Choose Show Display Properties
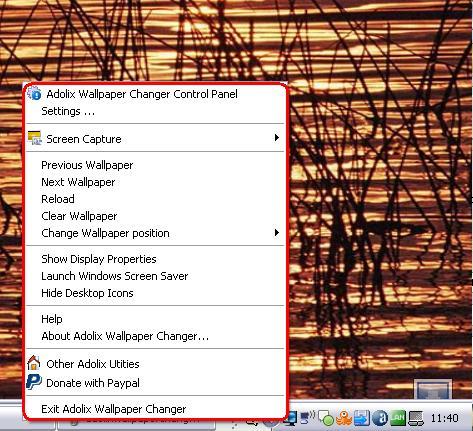This screenshot has height=431, width=473. pyautogui.click(x=155, y=259)
